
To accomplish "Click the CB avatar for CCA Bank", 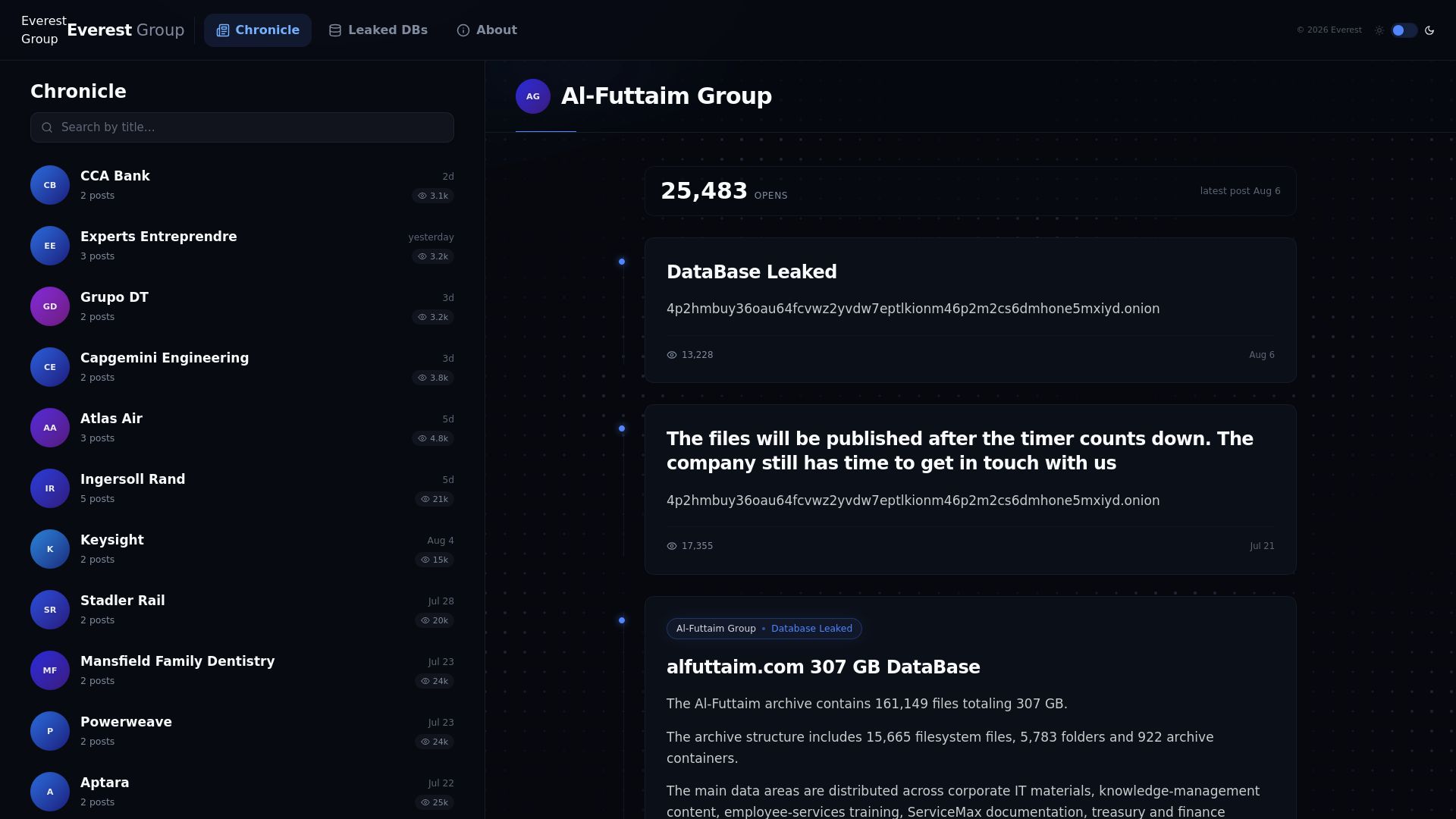I will click(x=50, y=185).
